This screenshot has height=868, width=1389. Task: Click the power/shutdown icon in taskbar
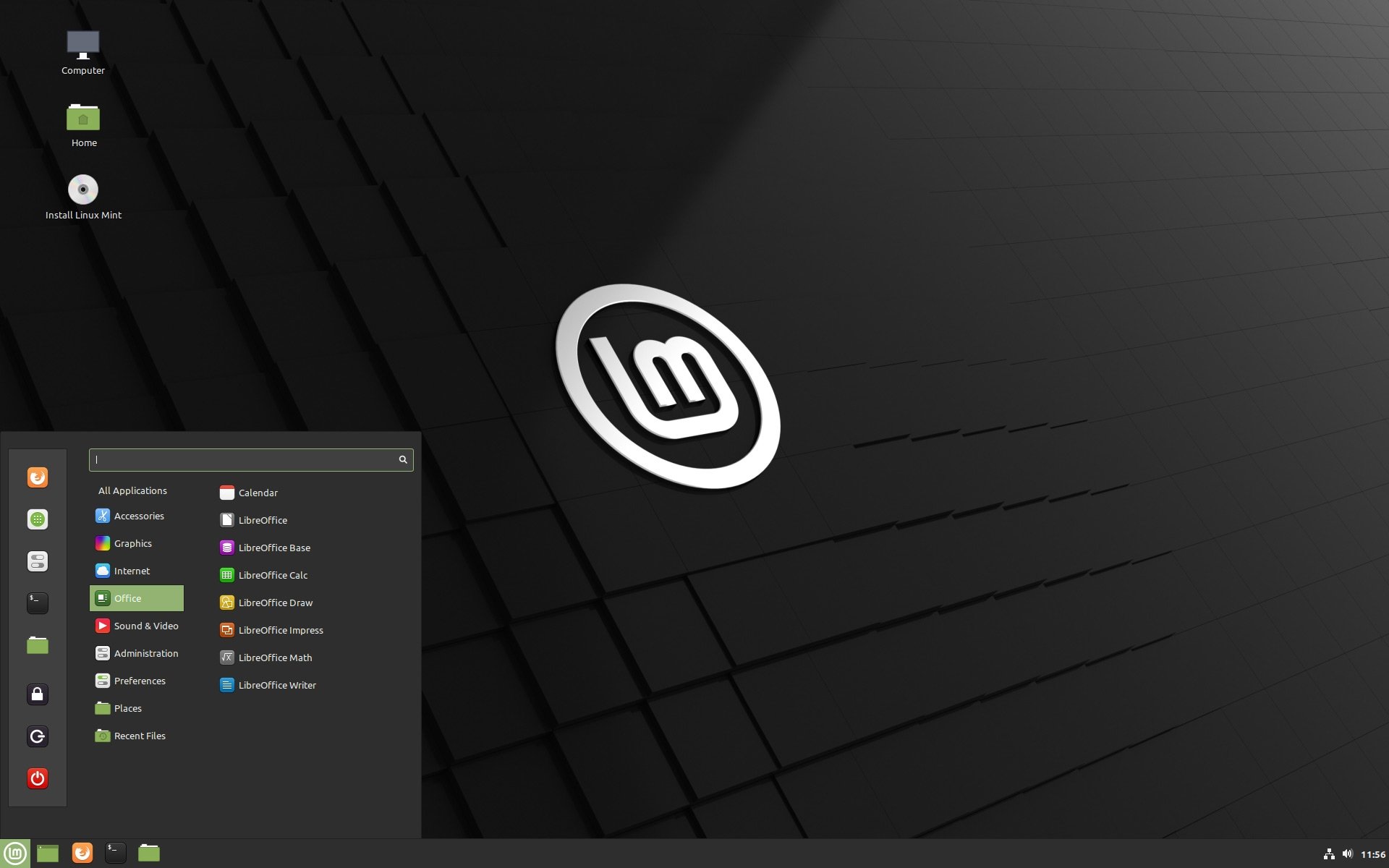pyautogui.click(x=36, y=778)
